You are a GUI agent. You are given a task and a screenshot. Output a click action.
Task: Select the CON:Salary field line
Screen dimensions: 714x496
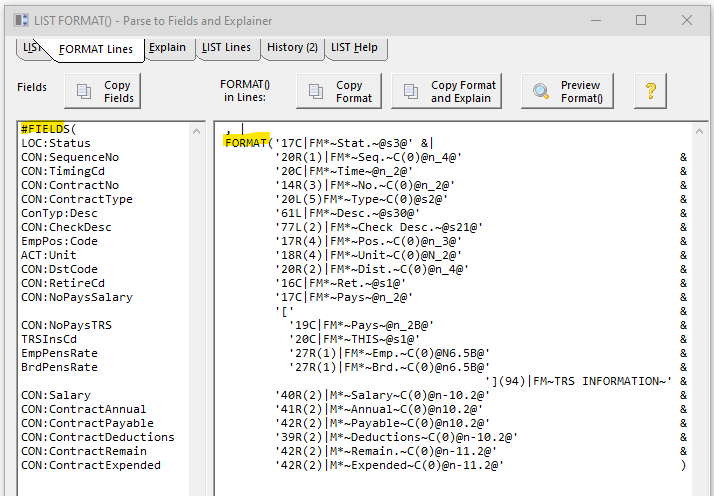click(56, 395)
